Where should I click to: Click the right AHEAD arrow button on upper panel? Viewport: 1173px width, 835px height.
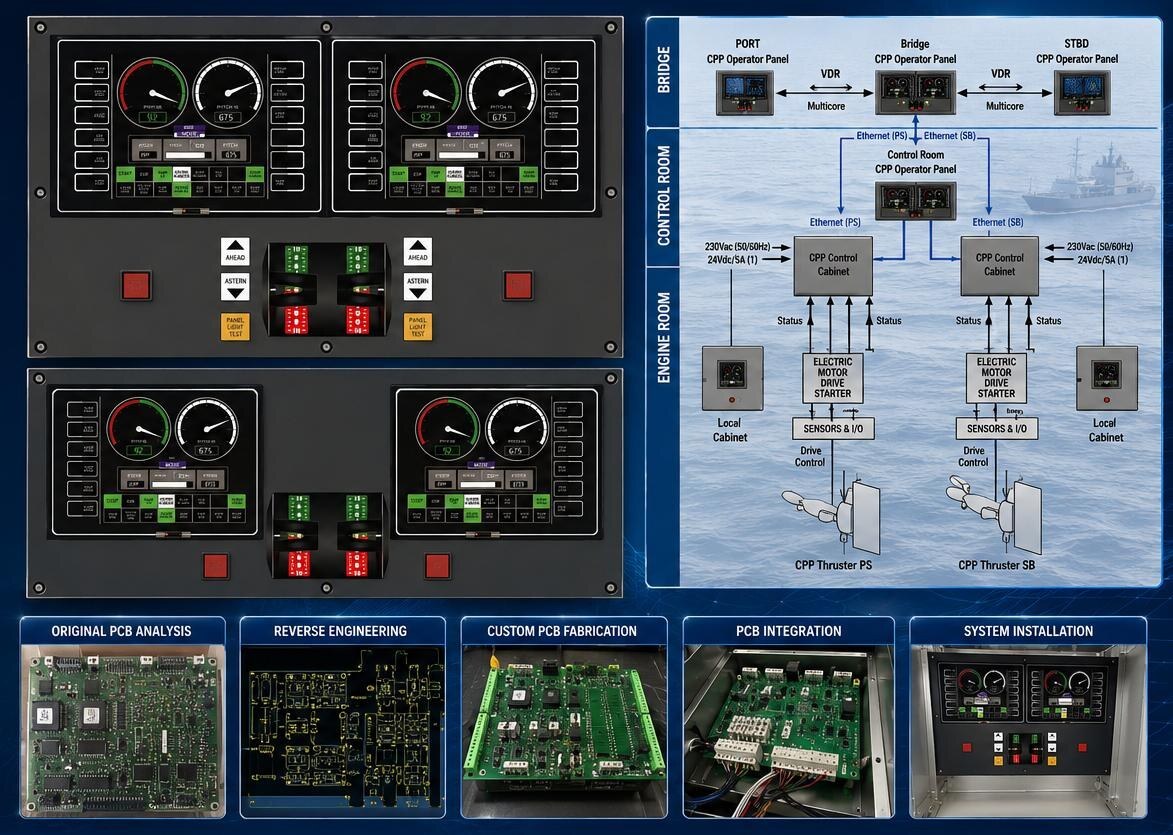click(x=417, y=252)
